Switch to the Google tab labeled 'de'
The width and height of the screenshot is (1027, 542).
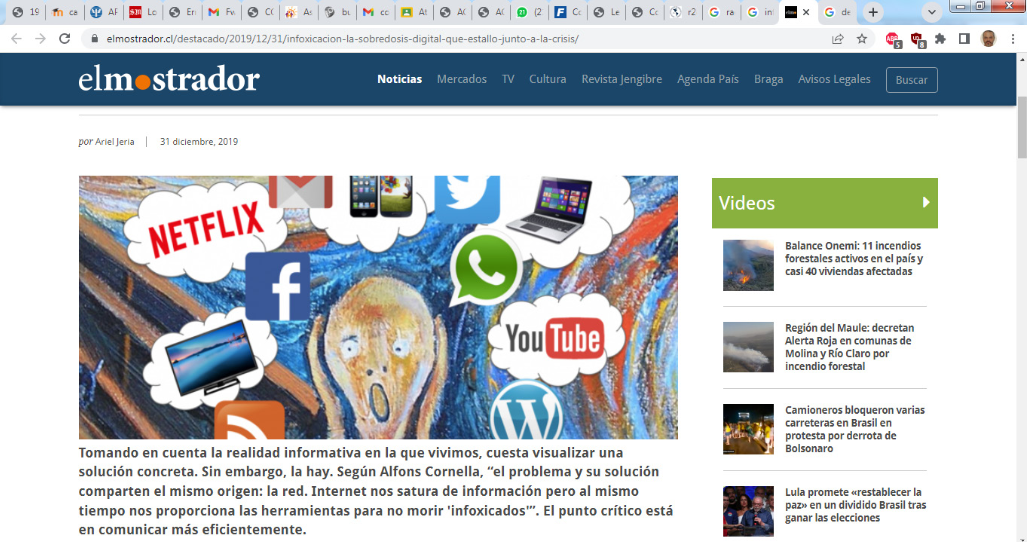click(x=837, y=12)
